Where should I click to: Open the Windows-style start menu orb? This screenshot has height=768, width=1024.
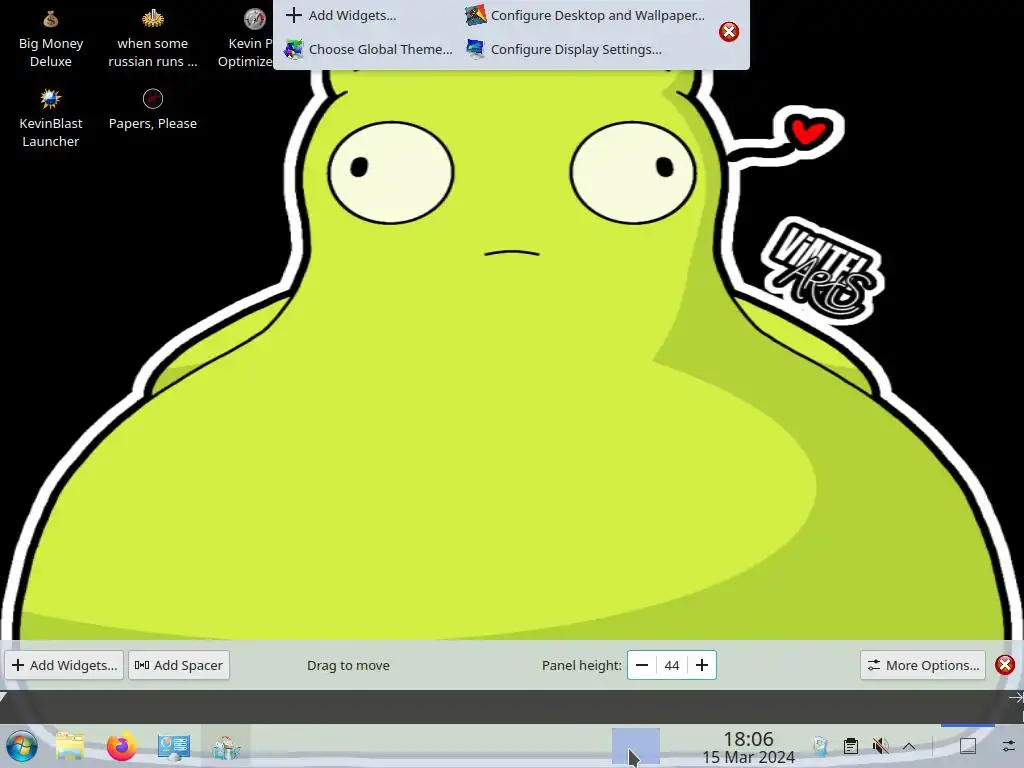pos(21,746)
